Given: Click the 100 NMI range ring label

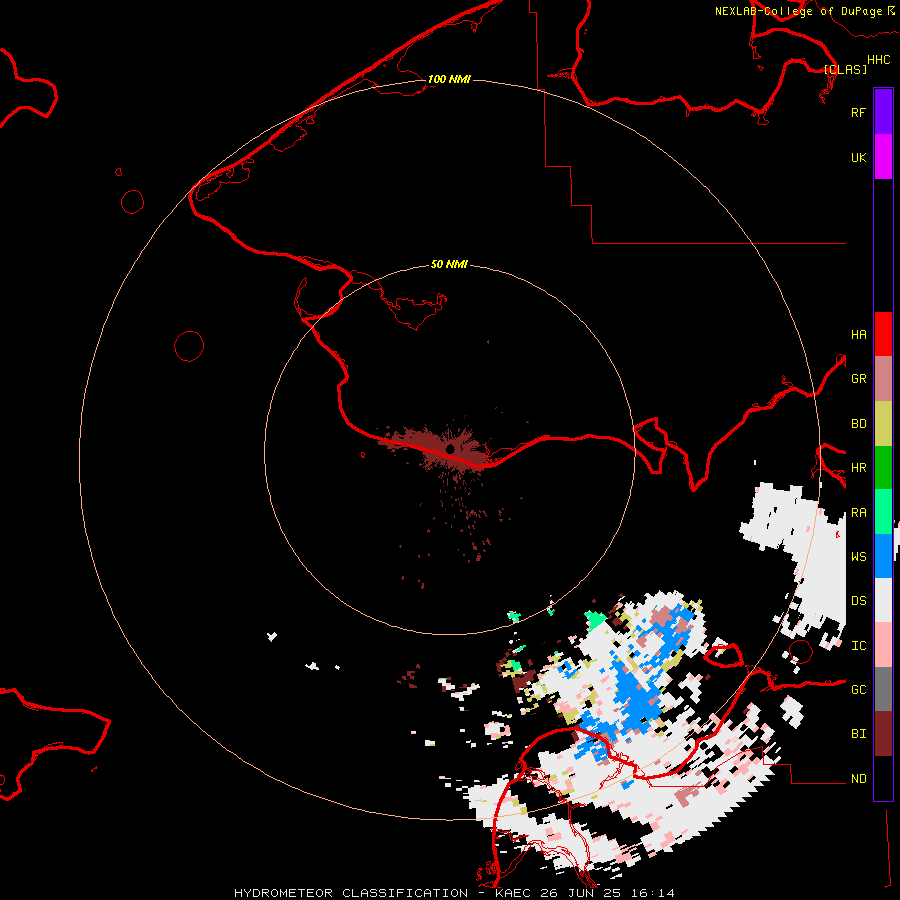Looking at the screenshot, I should (x=449, y=79).
